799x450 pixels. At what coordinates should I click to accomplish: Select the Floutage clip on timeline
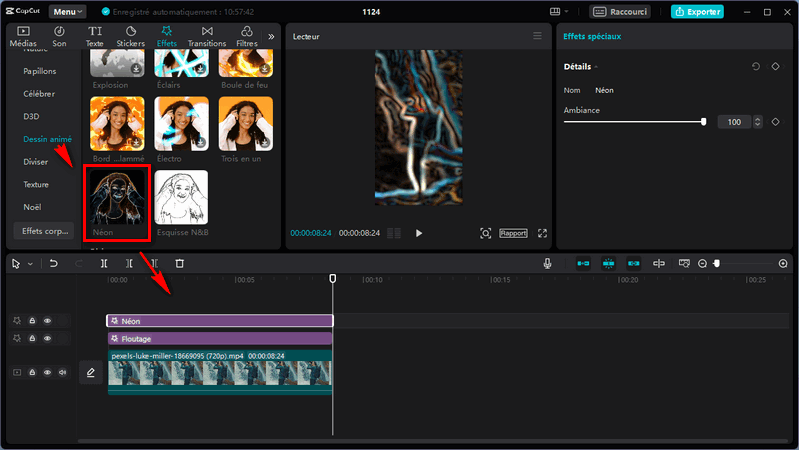click(220, 338)
